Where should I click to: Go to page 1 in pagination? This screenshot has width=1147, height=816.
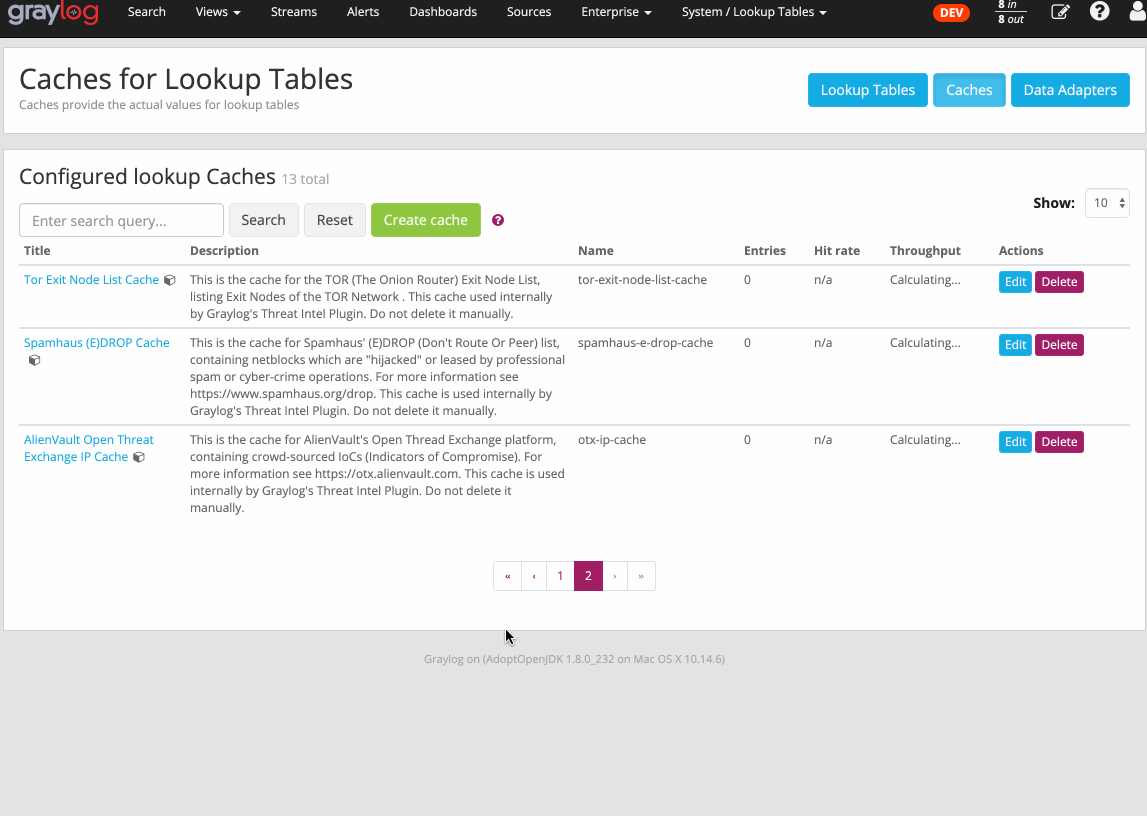point(560,576)
